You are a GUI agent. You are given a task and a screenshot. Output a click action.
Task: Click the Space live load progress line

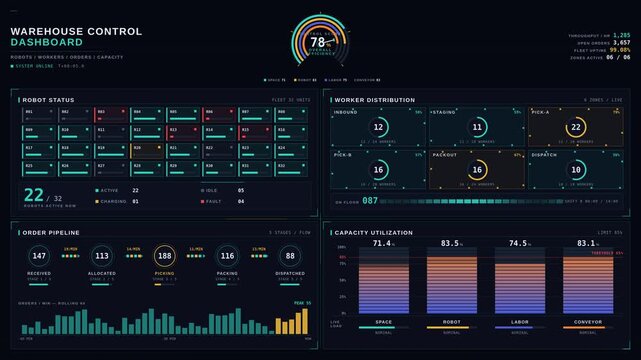tap(383, 327)
